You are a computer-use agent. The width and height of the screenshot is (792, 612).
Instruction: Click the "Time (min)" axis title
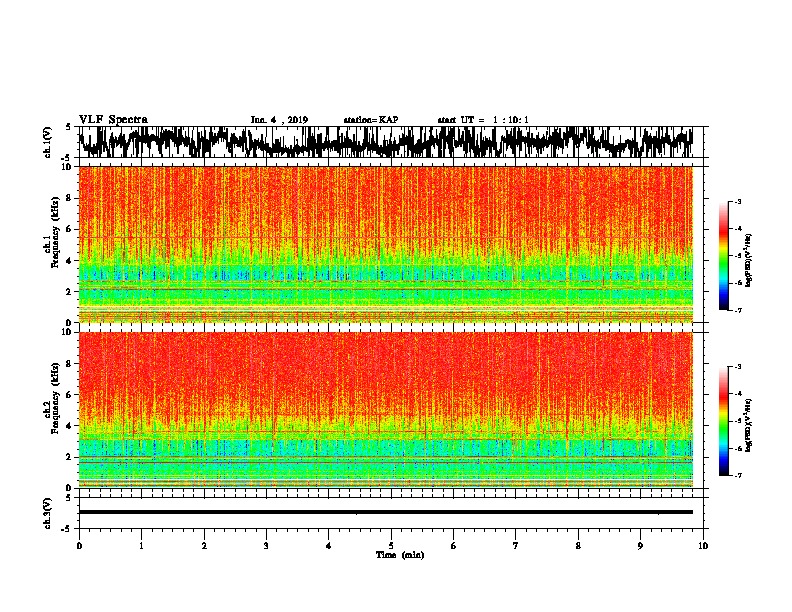pos(400,555)
